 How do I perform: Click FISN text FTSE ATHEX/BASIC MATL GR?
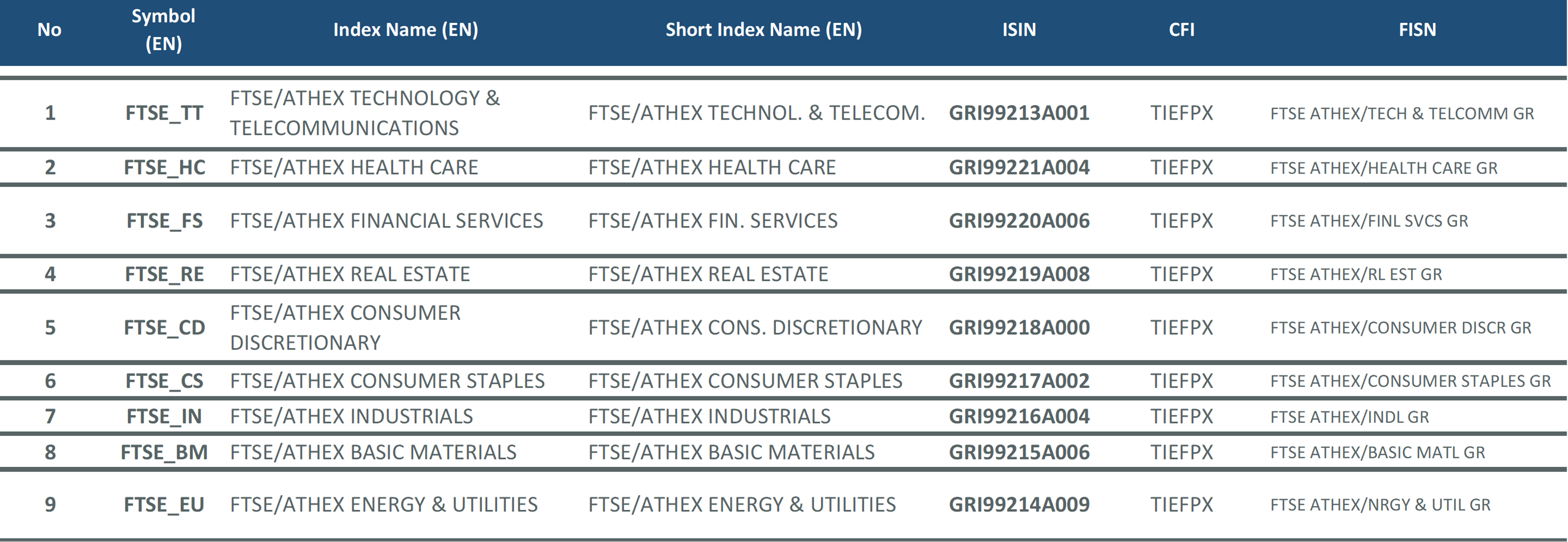point(1377,452)
